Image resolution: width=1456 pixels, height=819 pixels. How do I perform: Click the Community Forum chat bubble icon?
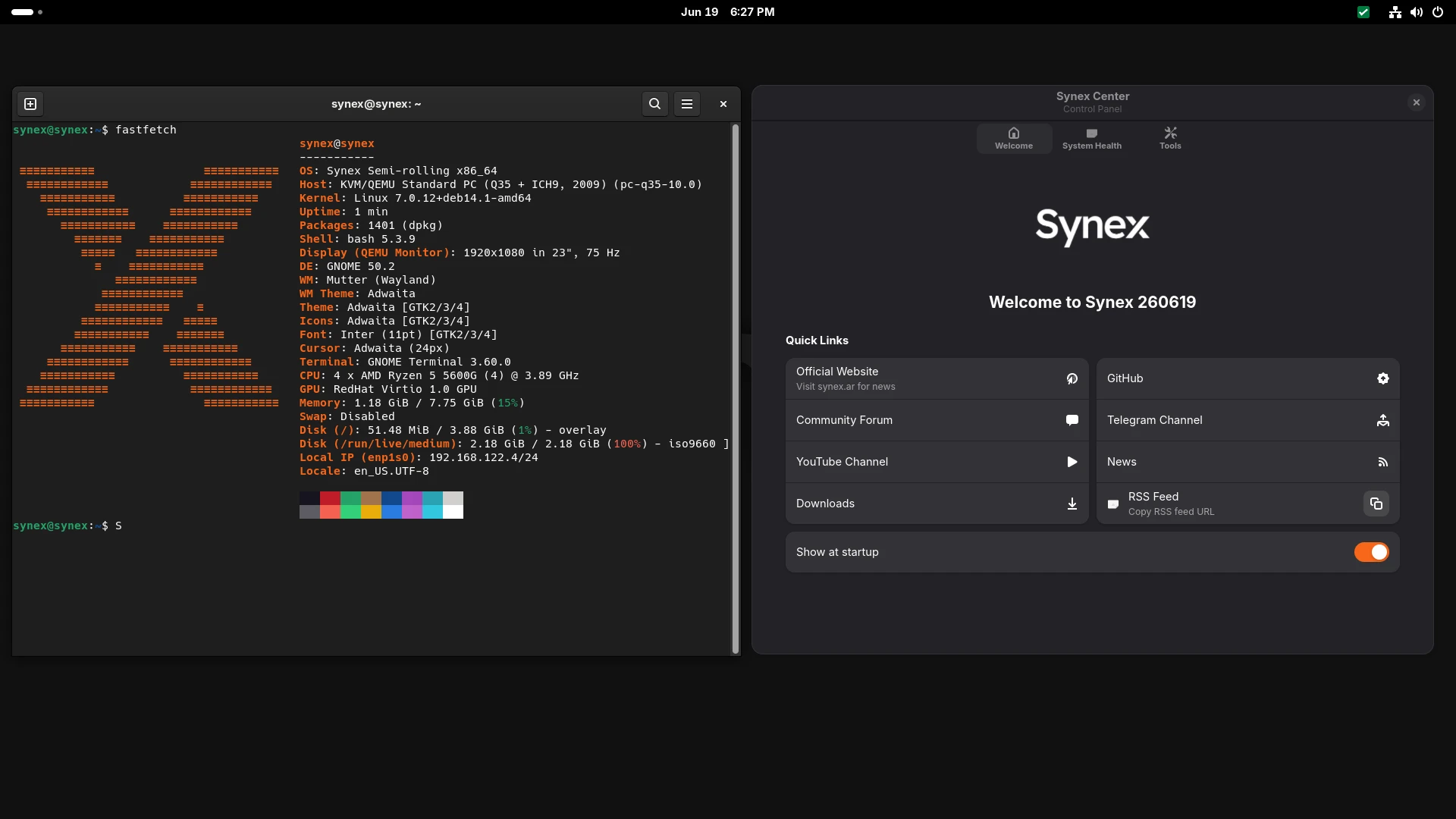coord(1072,420)
